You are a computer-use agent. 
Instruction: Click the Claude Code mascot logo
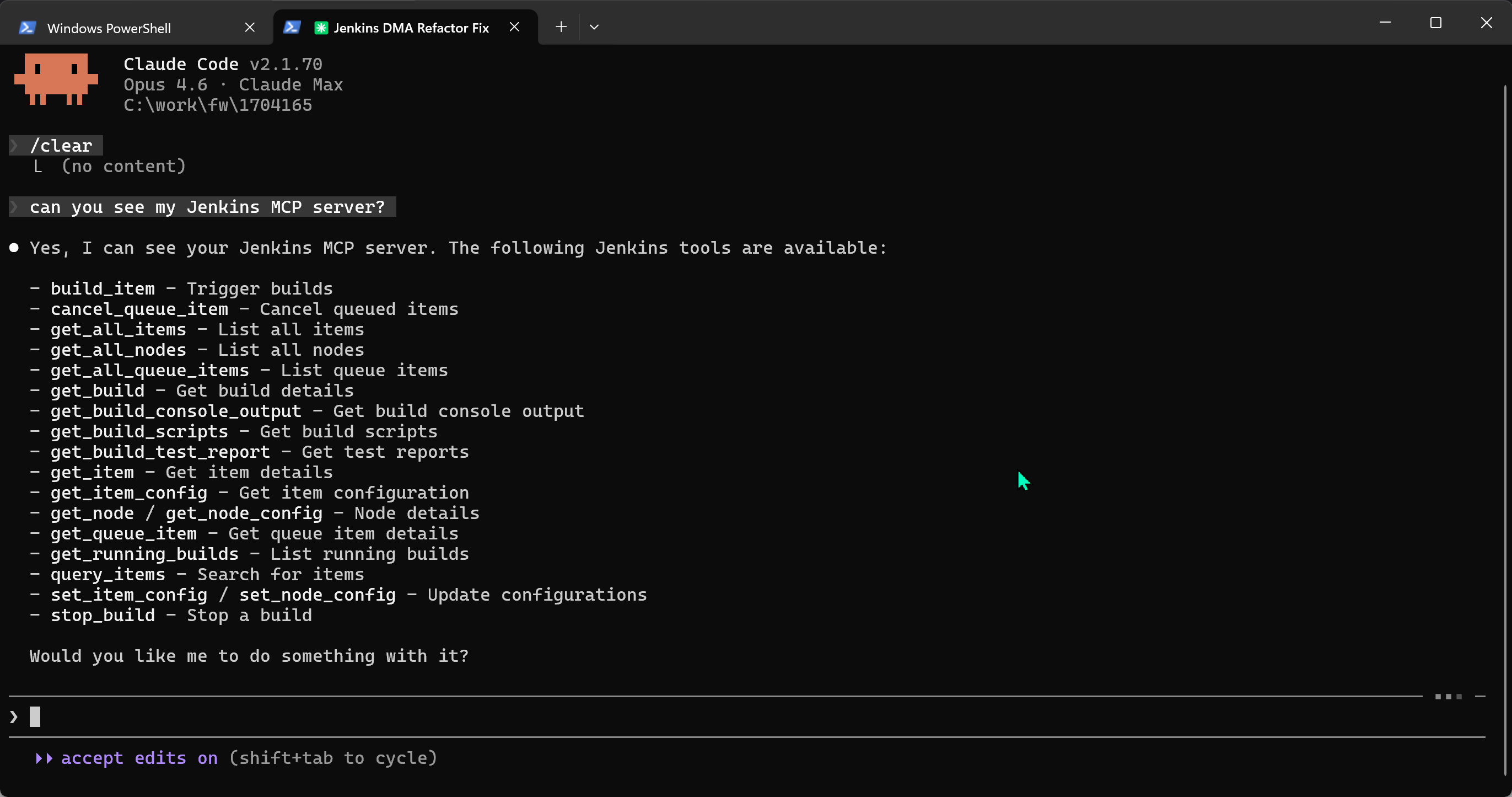point(56,79)
